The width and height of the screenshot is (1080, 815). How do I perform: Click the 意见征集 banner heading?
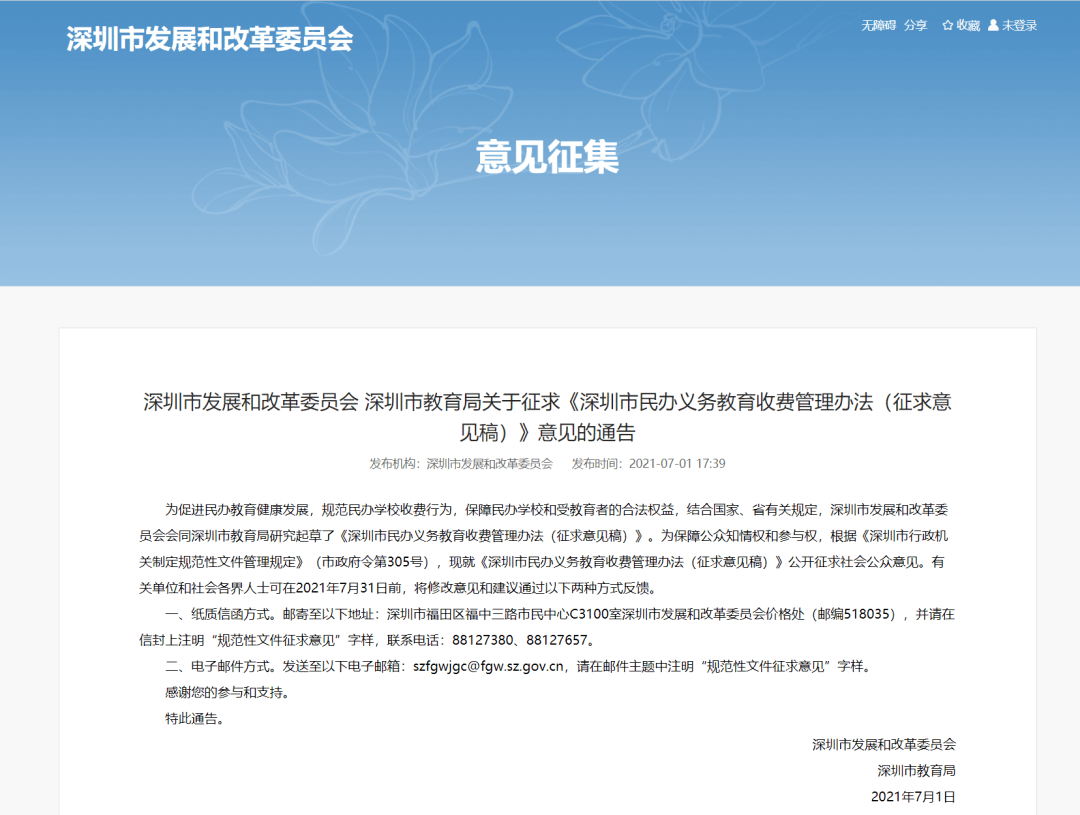[547, 157]
